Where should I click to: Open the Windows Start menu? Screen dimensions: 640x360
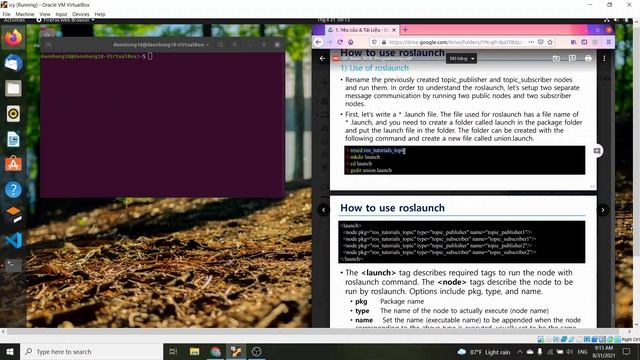click(10, 351)
